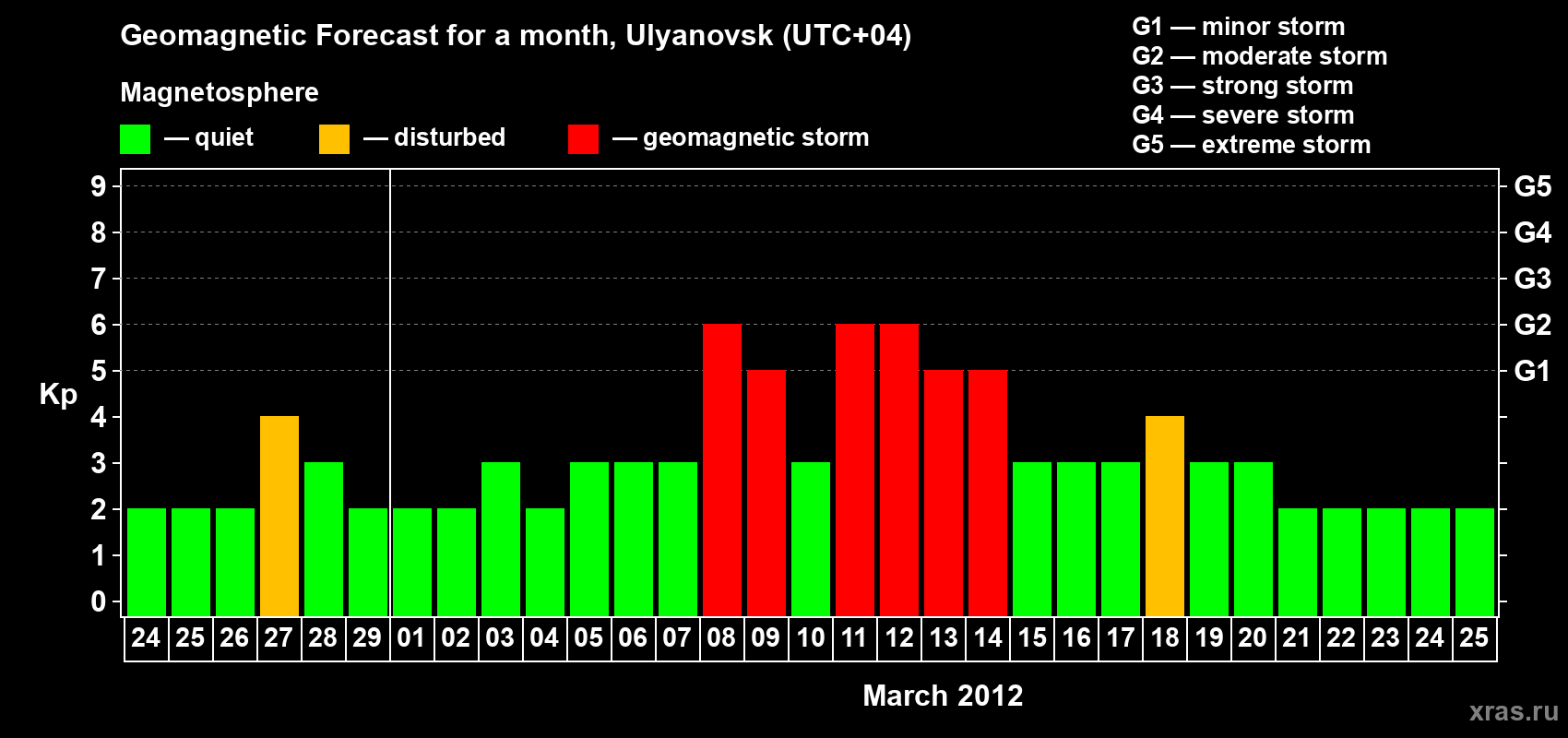
Task: Click the 'G1 — minor storm' legend line
Action: pyautogui.click(x=1239, y=27)
